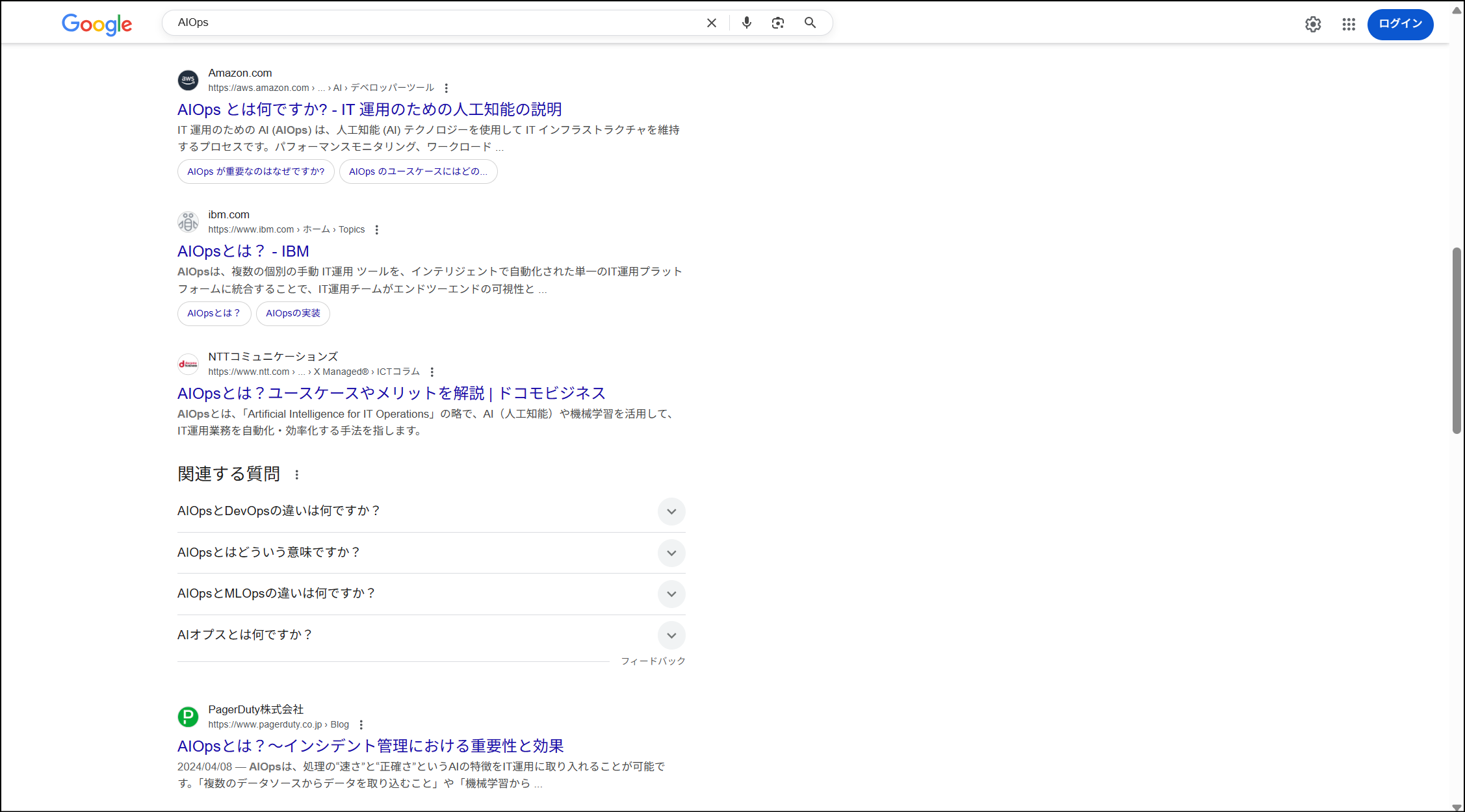Screen dimensions: 1465x812
Task: Open the three-dot menu on the IBM result
Action: [377, 229]
